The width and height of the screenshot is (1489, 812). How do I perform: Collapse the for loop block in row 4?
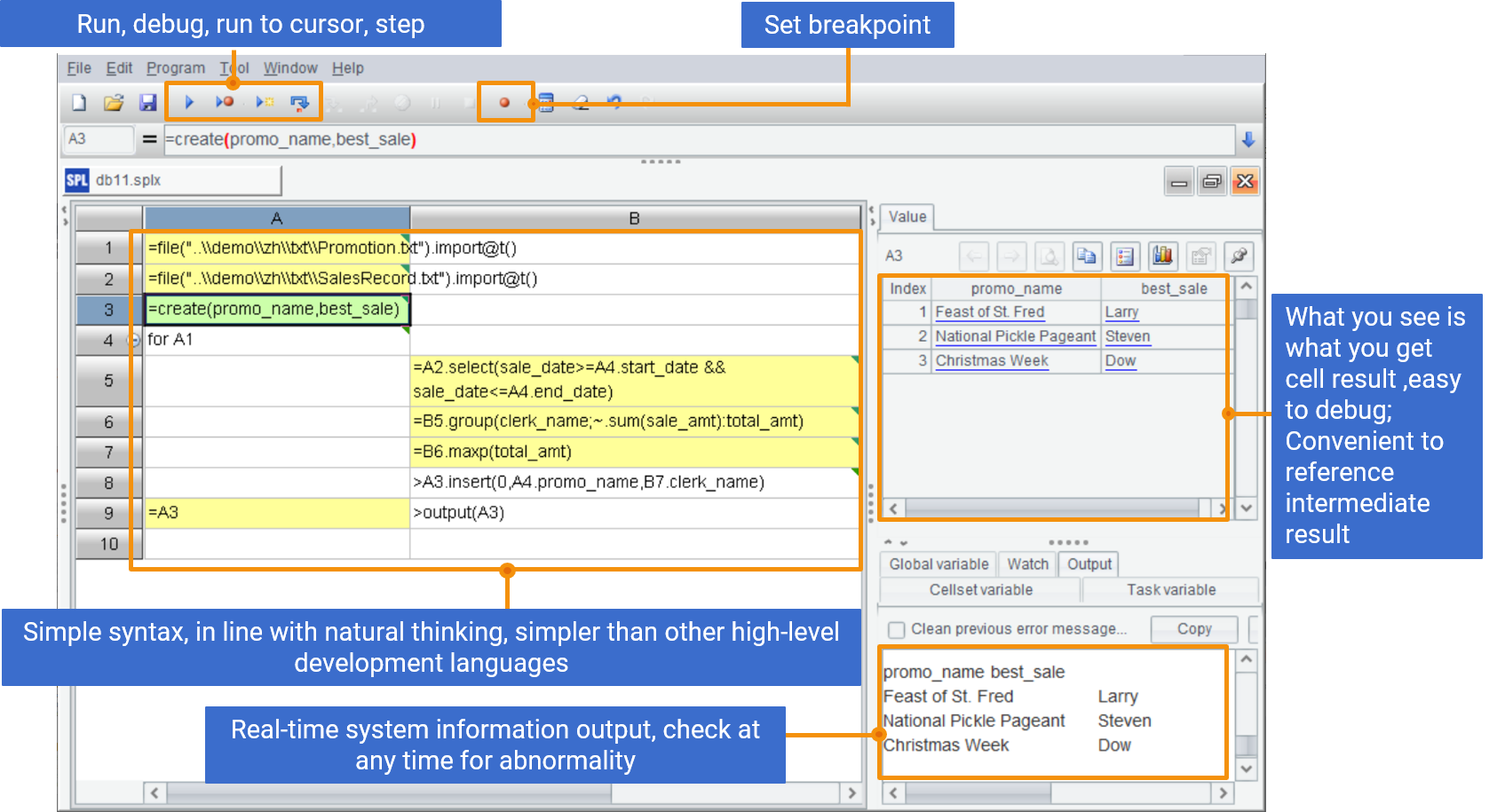134,340
